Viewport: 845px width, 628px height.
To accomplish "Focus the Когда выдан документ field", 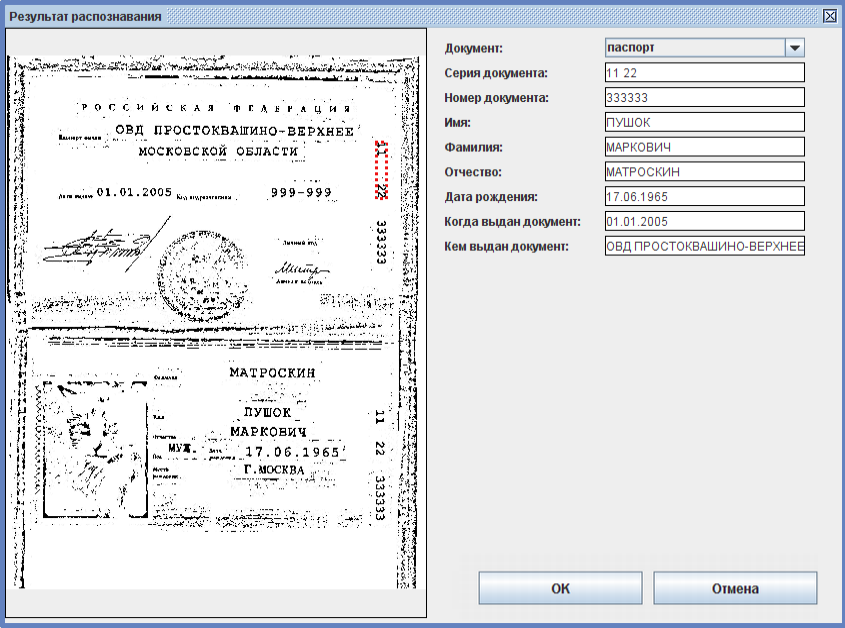I will pyautogui.click(x=704, y=221).
